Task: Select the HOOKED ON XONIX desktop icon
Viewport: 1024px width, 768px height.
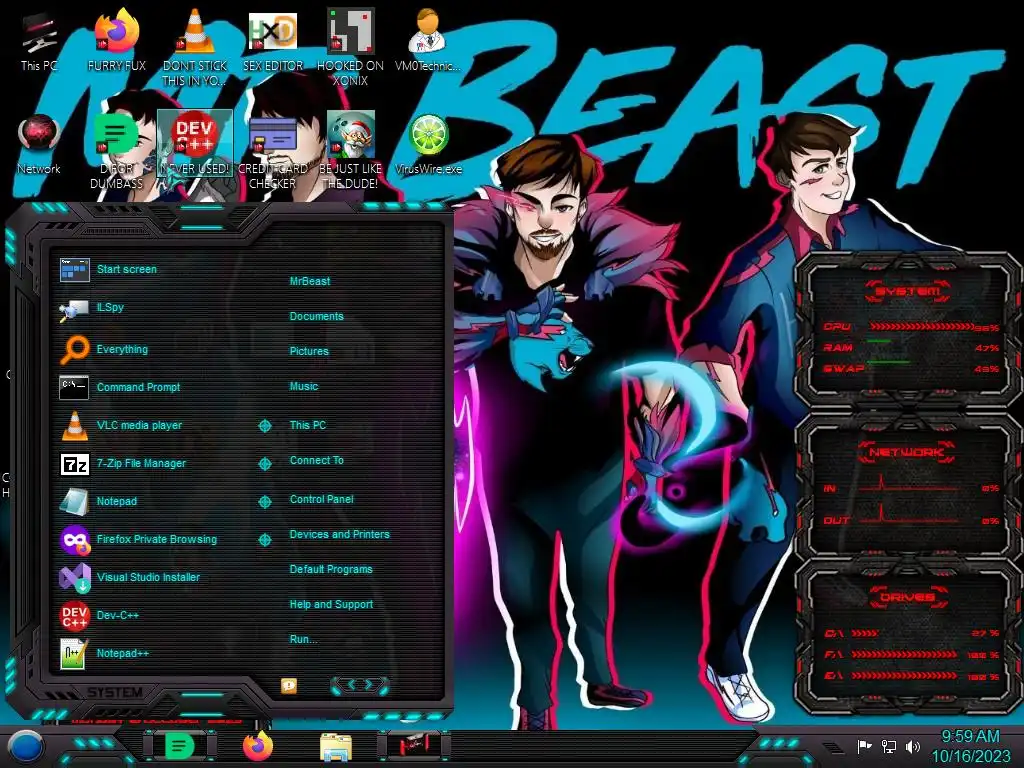Action: click(x=350, y=47)
